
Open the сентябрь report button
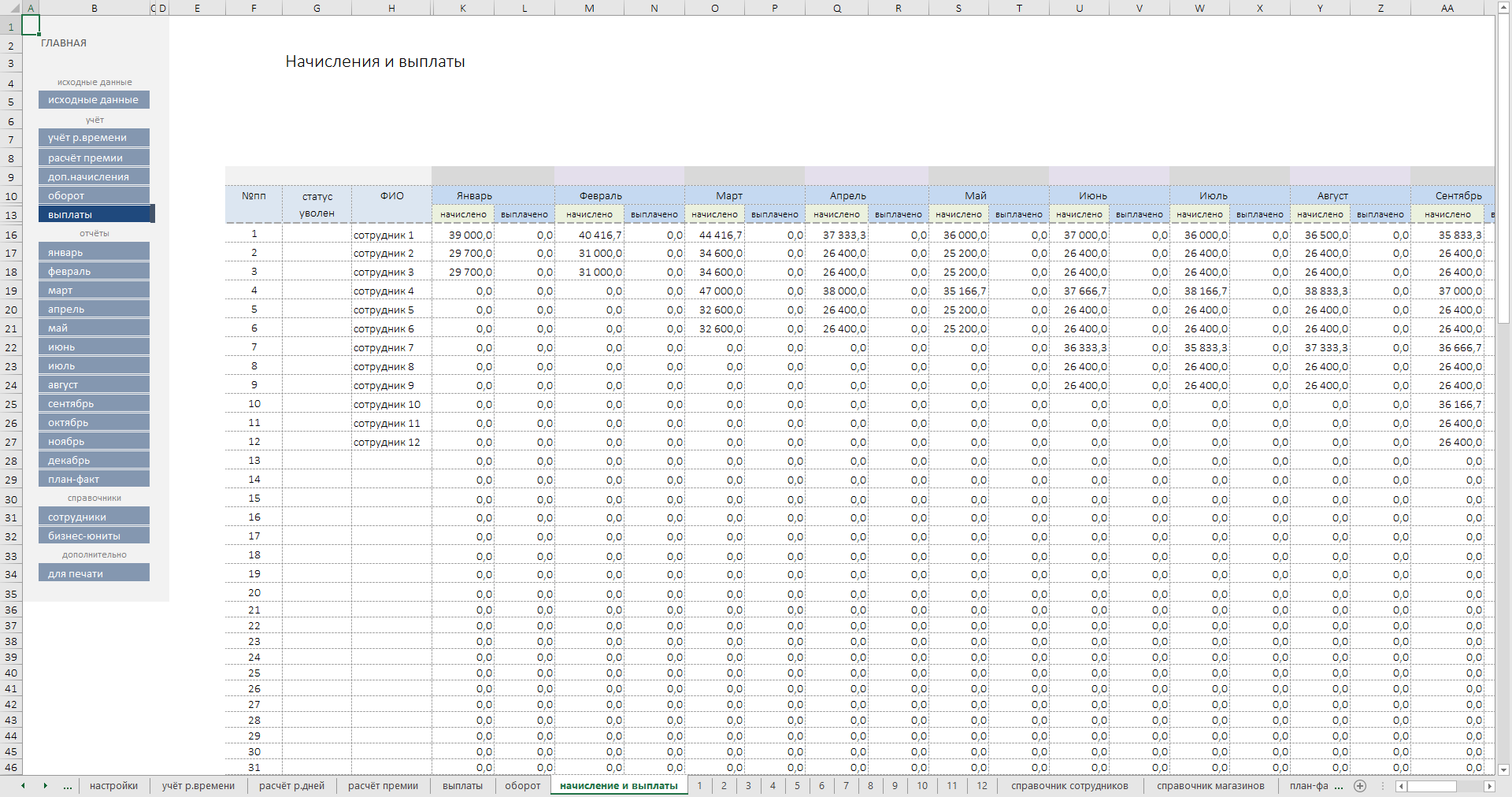pos(94,403)
